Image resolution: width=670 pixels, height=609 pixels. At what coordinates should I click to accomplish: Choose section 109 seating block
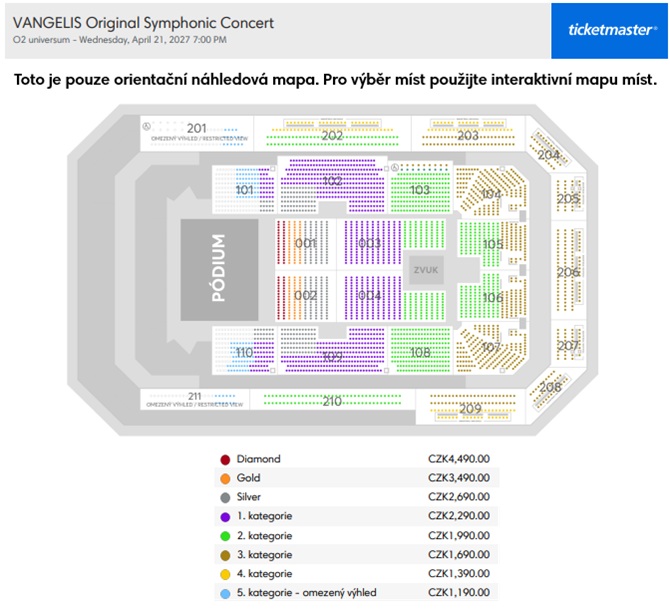[x=332, y=350]
